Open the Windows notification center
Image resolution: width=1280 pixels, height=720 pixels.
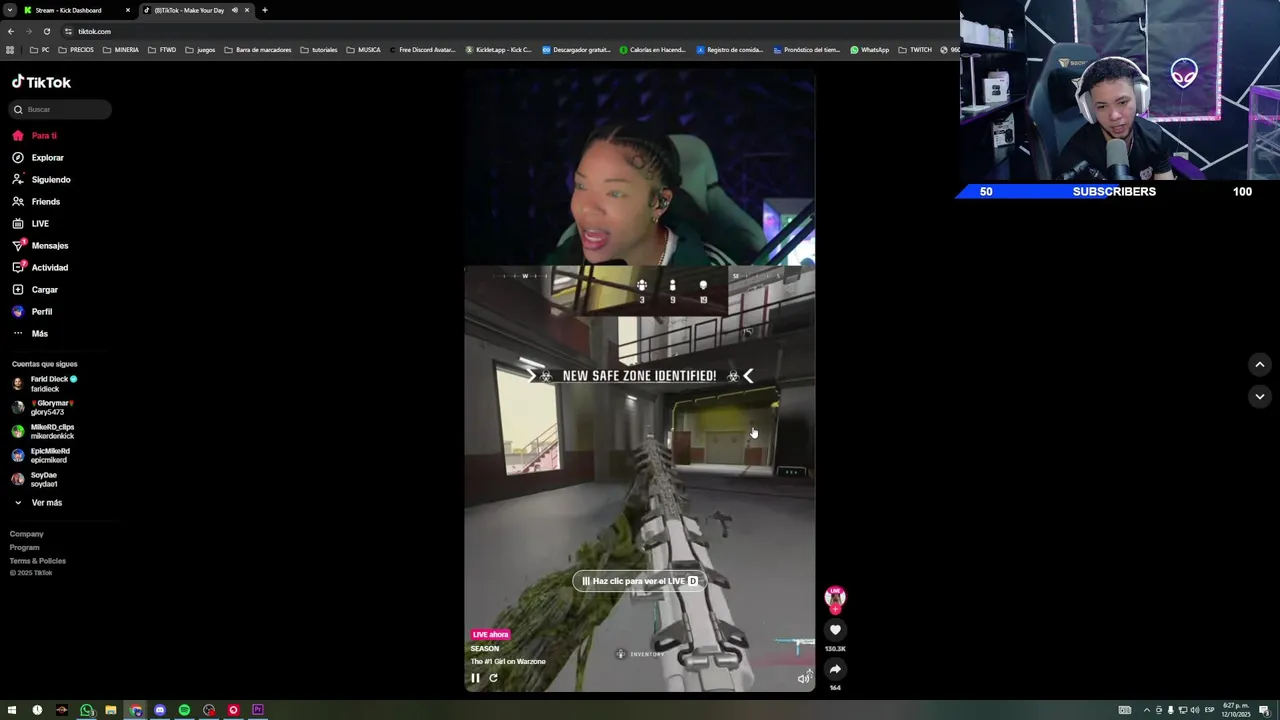(1266, 710)
